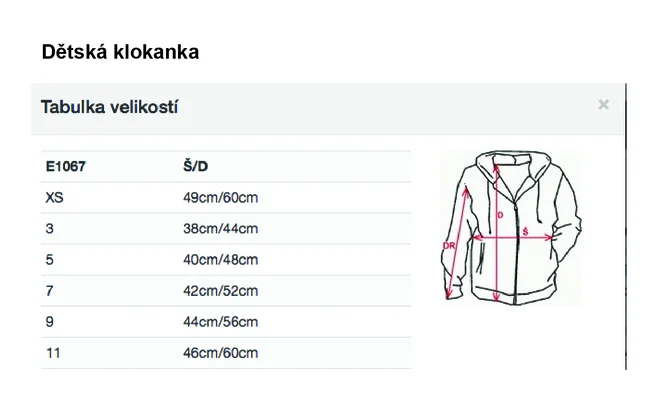Screen dimensions: 660x418
Task: Click the 40cm/48cm measurement cell
Action: click(221, 260)
